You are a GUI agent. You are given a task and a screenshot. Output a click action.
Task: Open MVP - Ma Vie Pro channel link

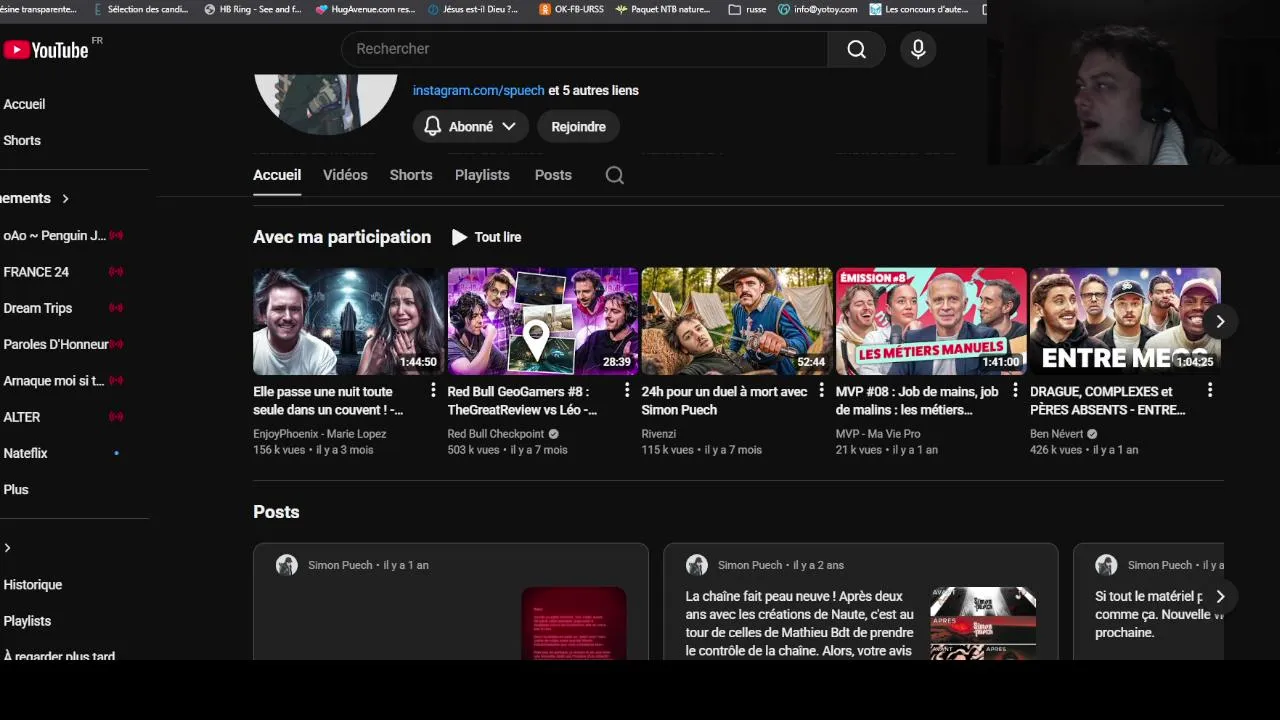tap(878, 434)
